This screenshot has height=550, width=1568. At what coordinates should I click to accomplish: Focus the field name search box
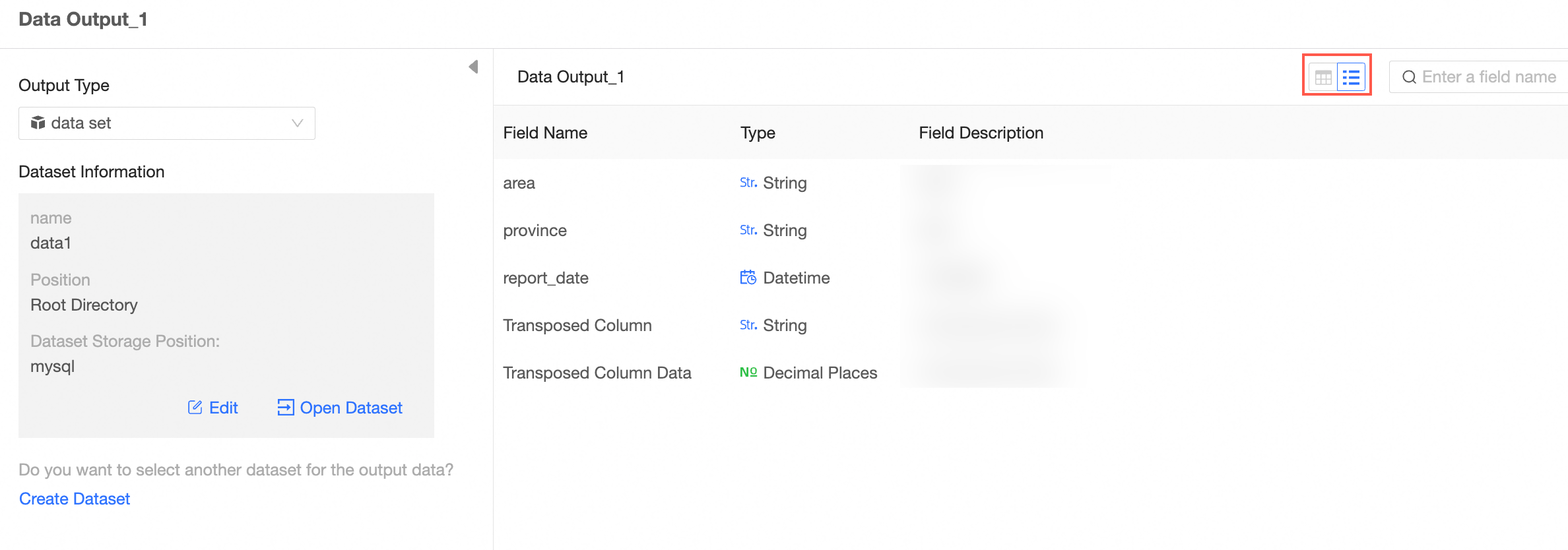1489,77
